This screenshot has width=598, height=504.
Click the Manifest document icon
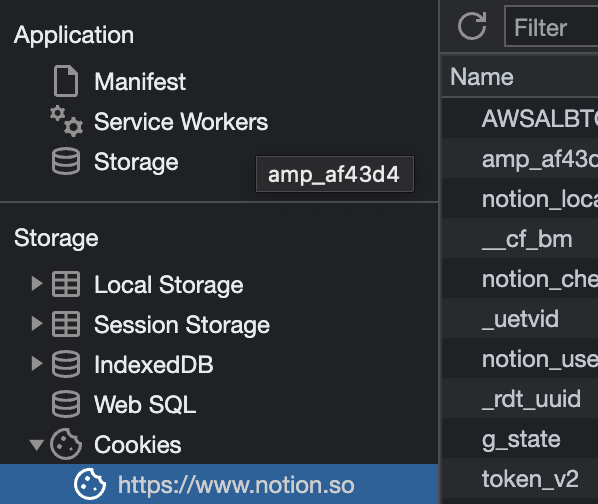pos(66,81)
